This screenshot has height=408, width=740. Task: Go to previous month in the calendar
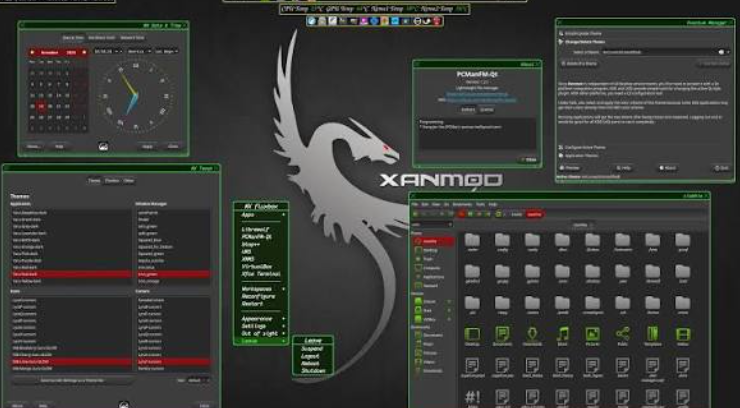click(x=33, y=52)
